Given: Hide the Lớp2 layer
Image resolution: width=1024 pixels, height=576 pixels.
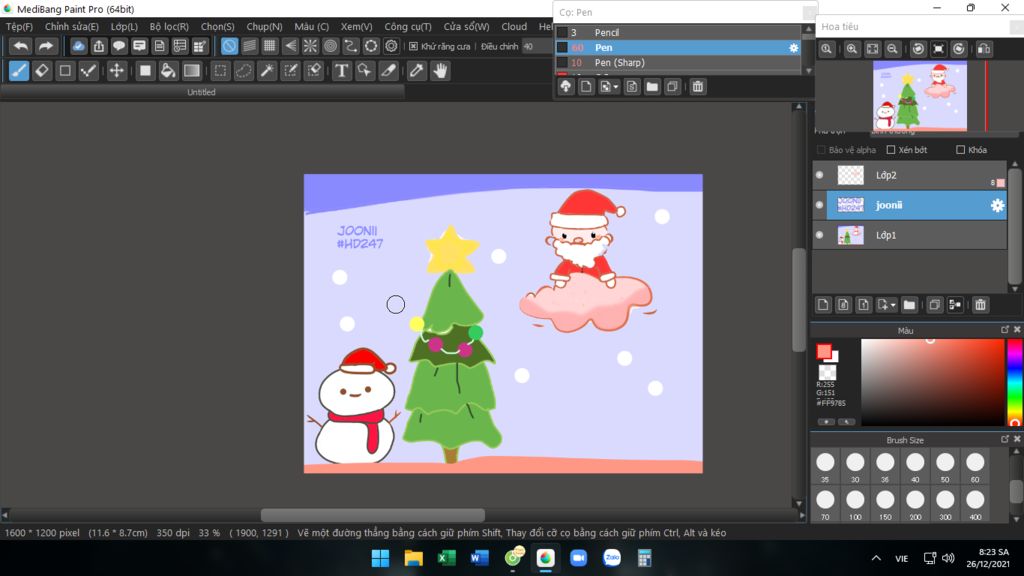Looking at the screenshot, I should (820, 175).
